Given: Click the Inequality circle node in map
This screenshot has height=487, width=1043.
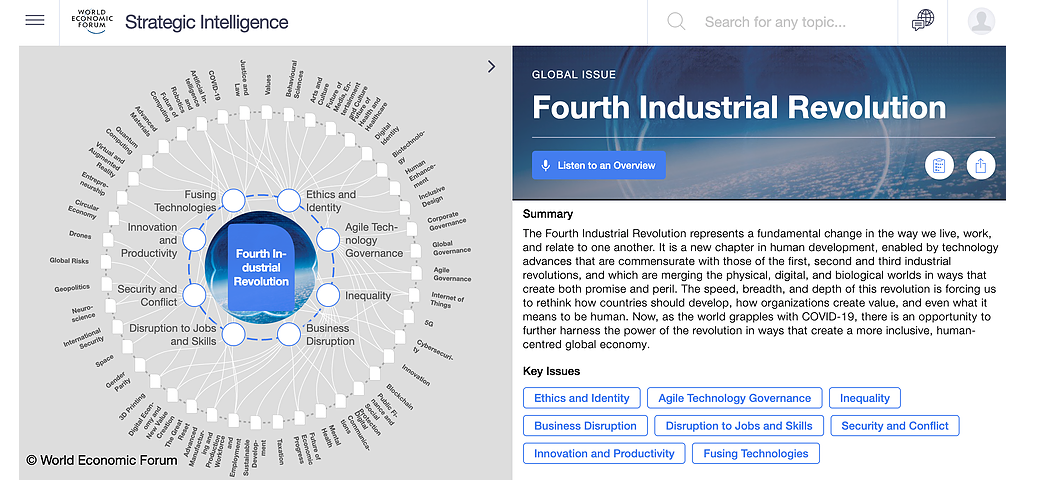Looking at the screenshot, I should 328,295.
